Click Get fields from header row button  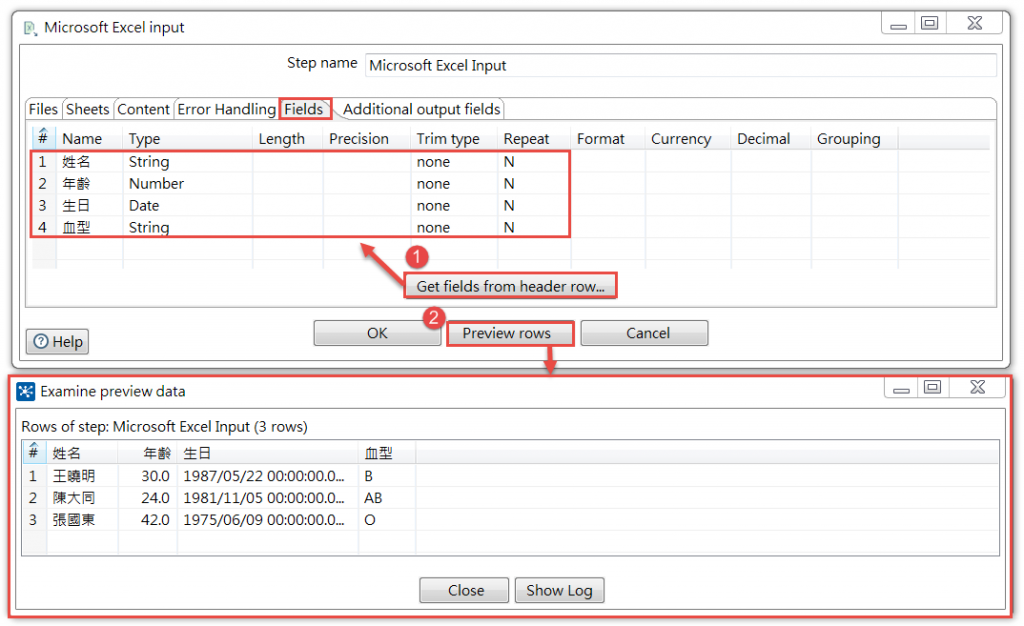click(x=511, y=286)
